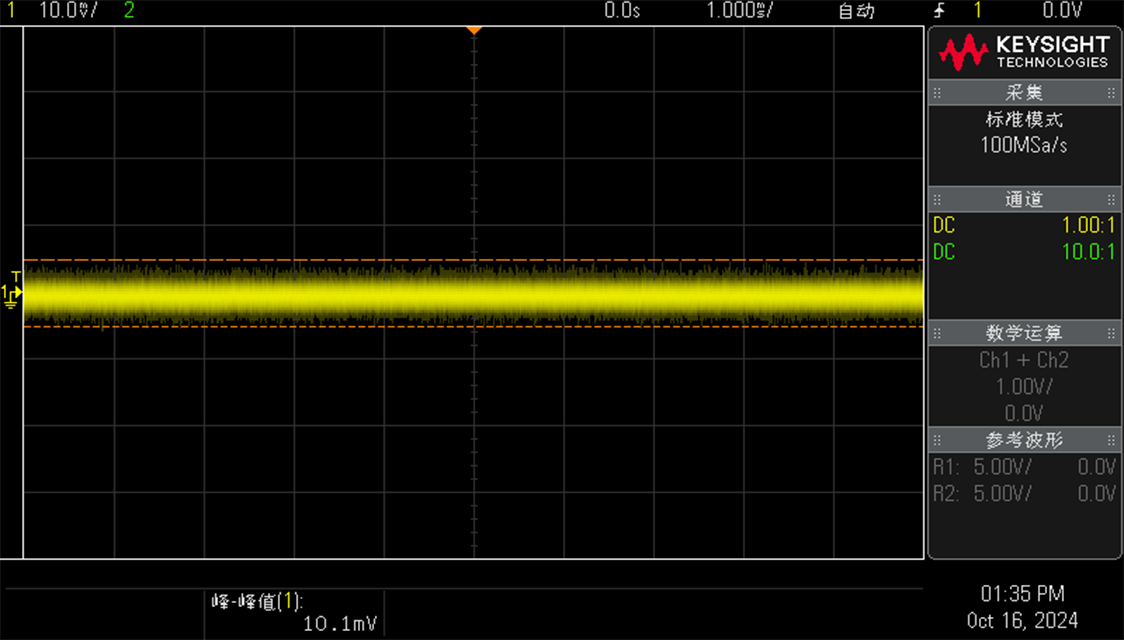This screenshot has width=1124, height=640.
Task: Open the 参考波形 reference waveform header
Action: (x=1024, y=440)
